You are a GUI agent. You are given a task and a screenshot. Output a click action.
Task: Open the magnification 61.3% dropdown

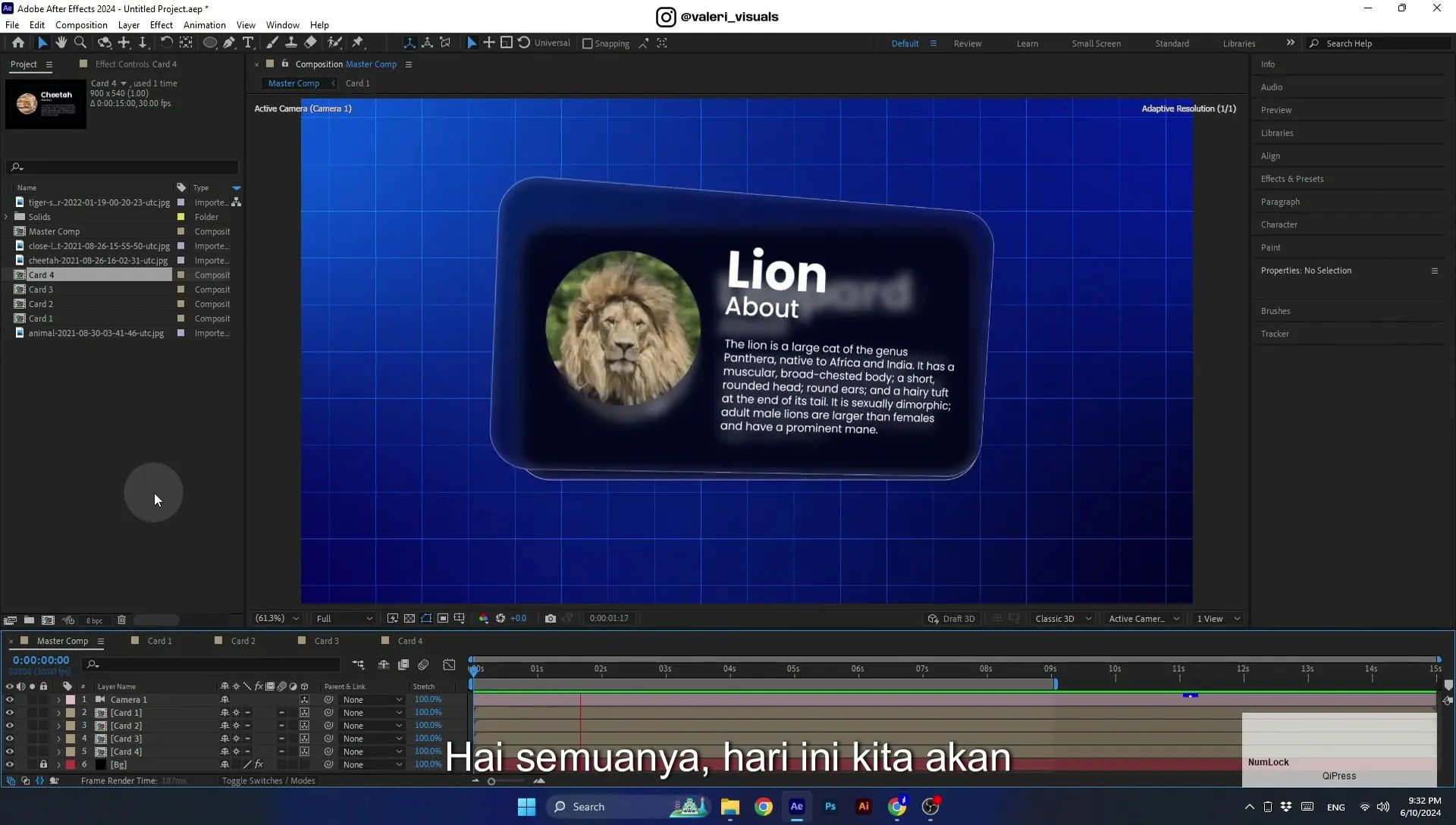click(x=278, y=619)
